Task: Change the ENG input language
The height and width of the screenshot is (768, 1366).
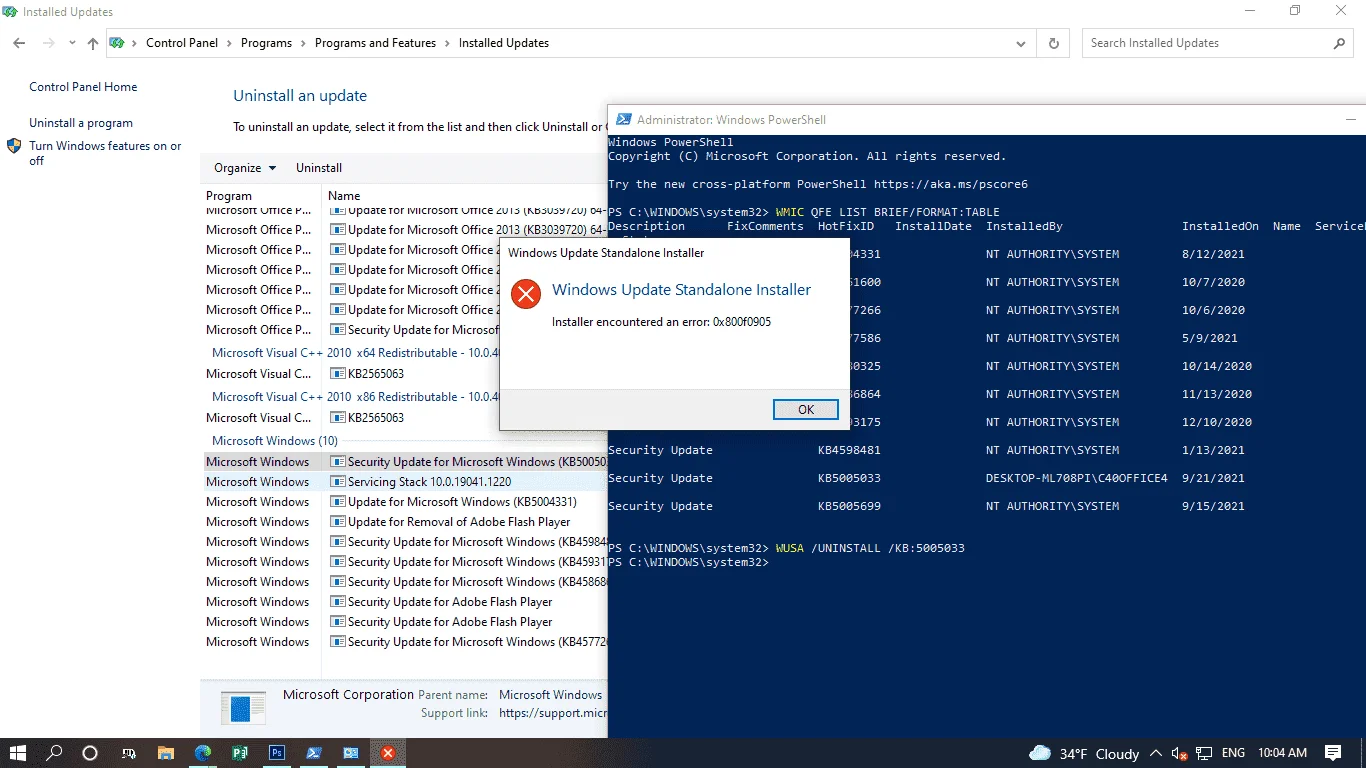Action: coord(1233,753)
